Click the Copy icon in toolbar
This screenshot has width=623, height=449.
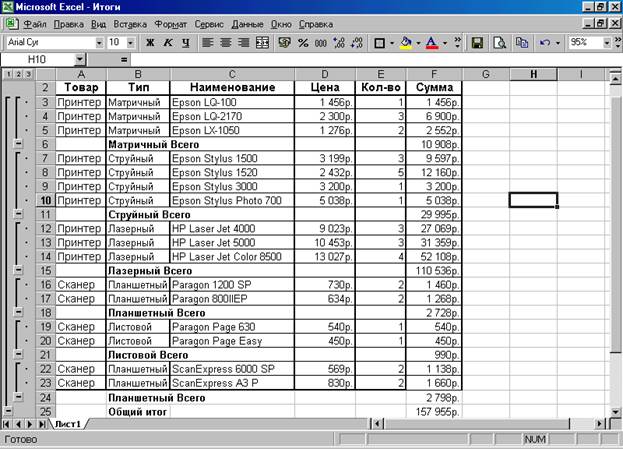pyautogui.click(x=521, y=43)
